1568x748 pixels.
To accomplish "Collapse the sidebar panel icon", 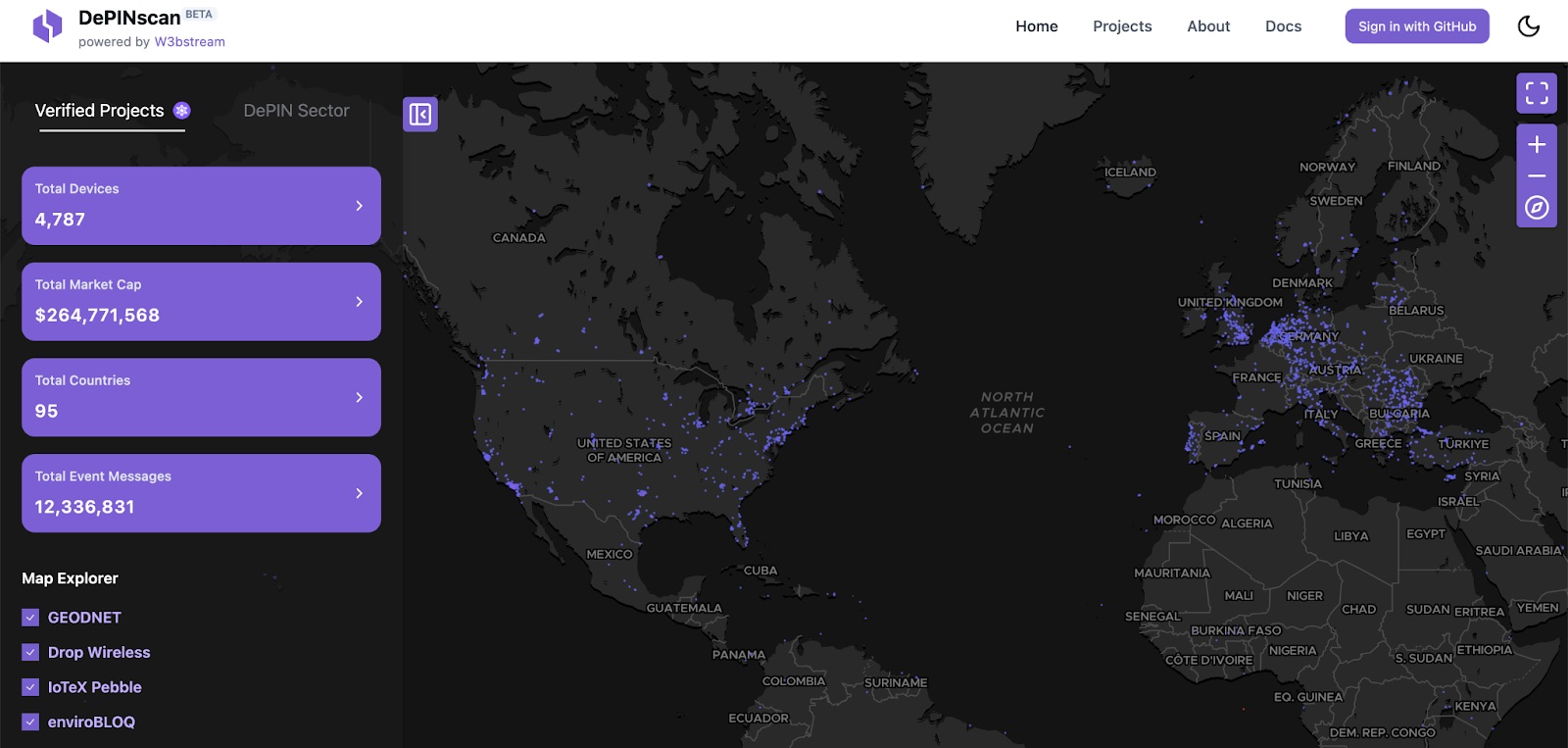I will tap(420, 115).
